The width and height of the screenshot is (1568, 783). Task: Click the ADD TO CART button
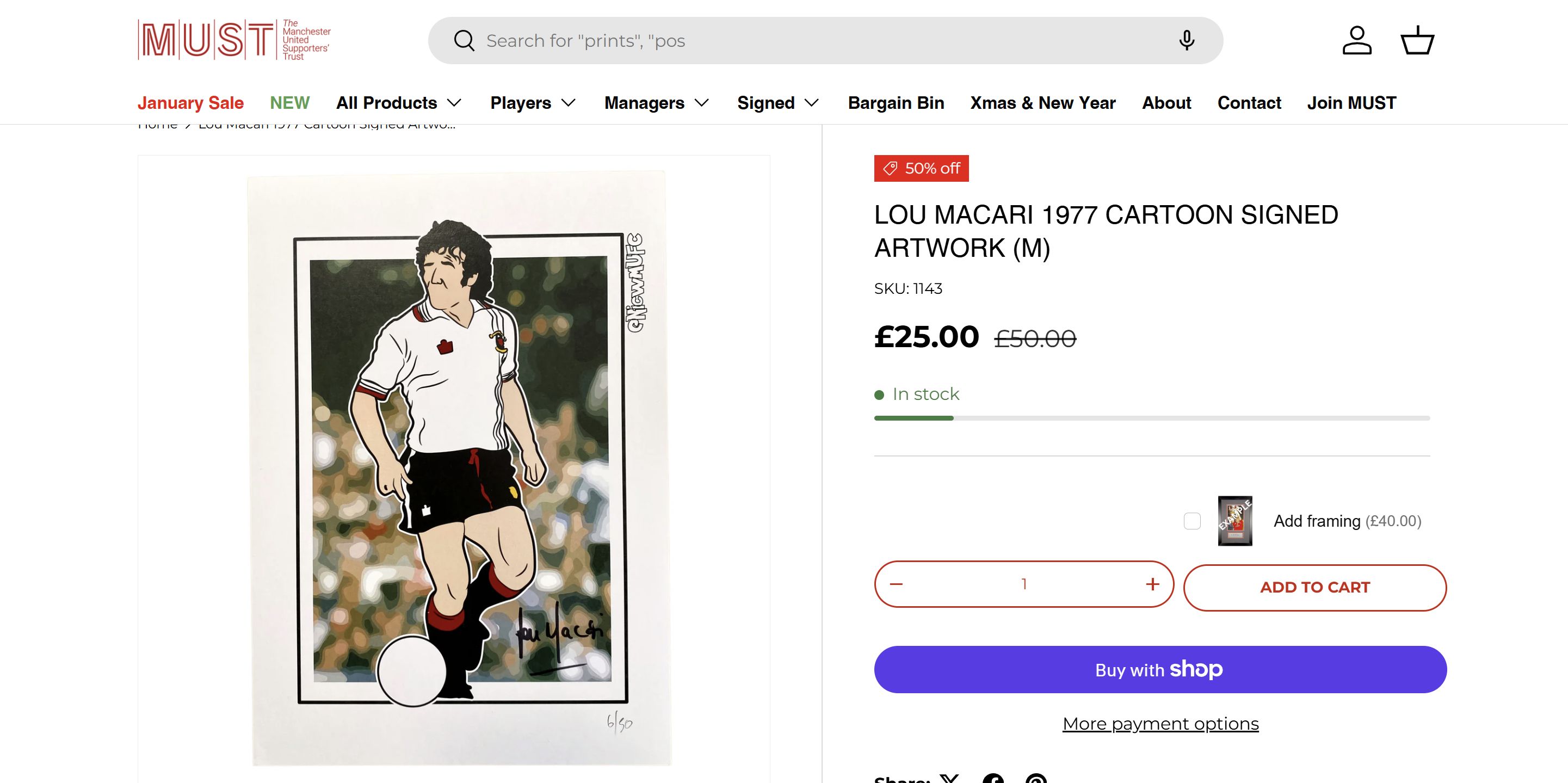point(1315,588)
